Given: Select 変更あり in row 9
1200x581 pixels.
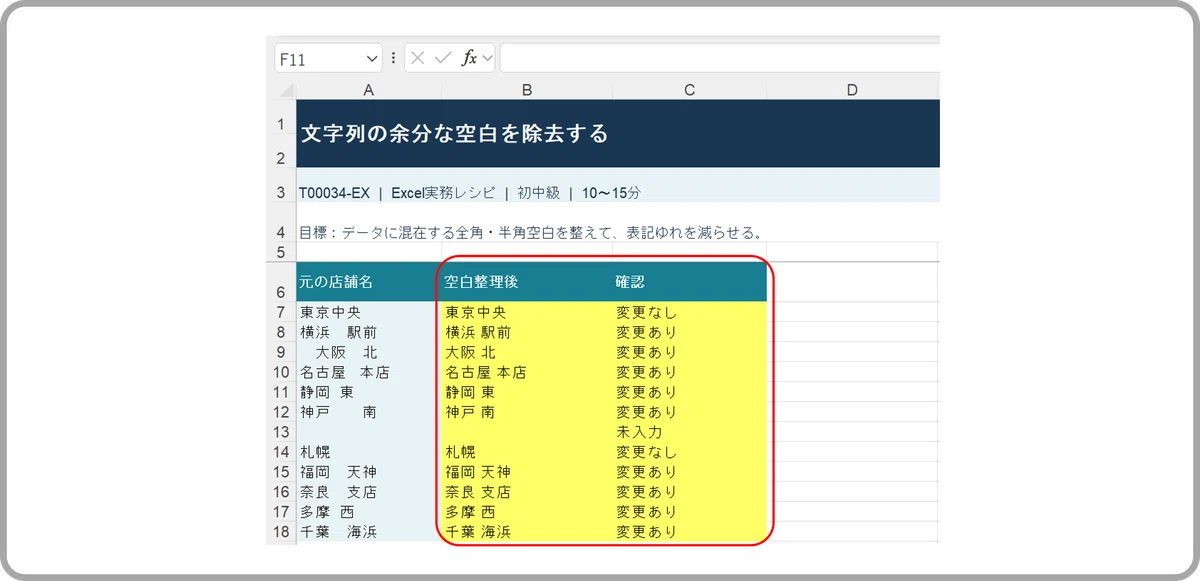Looking at the screenshot, I should pyautogui.click(x=690, y=352).
